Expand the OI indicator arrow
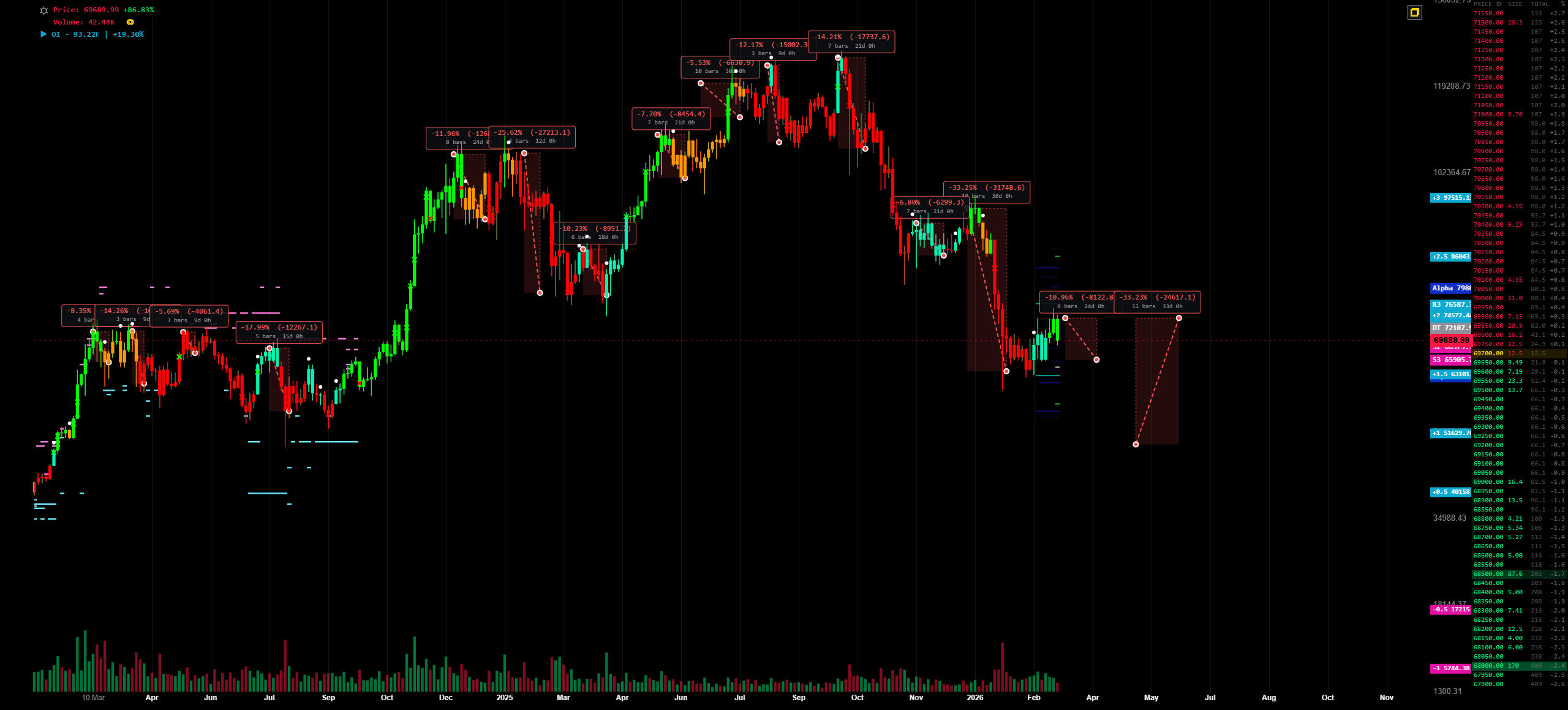 pyautogui.click(x=43, y=34)
